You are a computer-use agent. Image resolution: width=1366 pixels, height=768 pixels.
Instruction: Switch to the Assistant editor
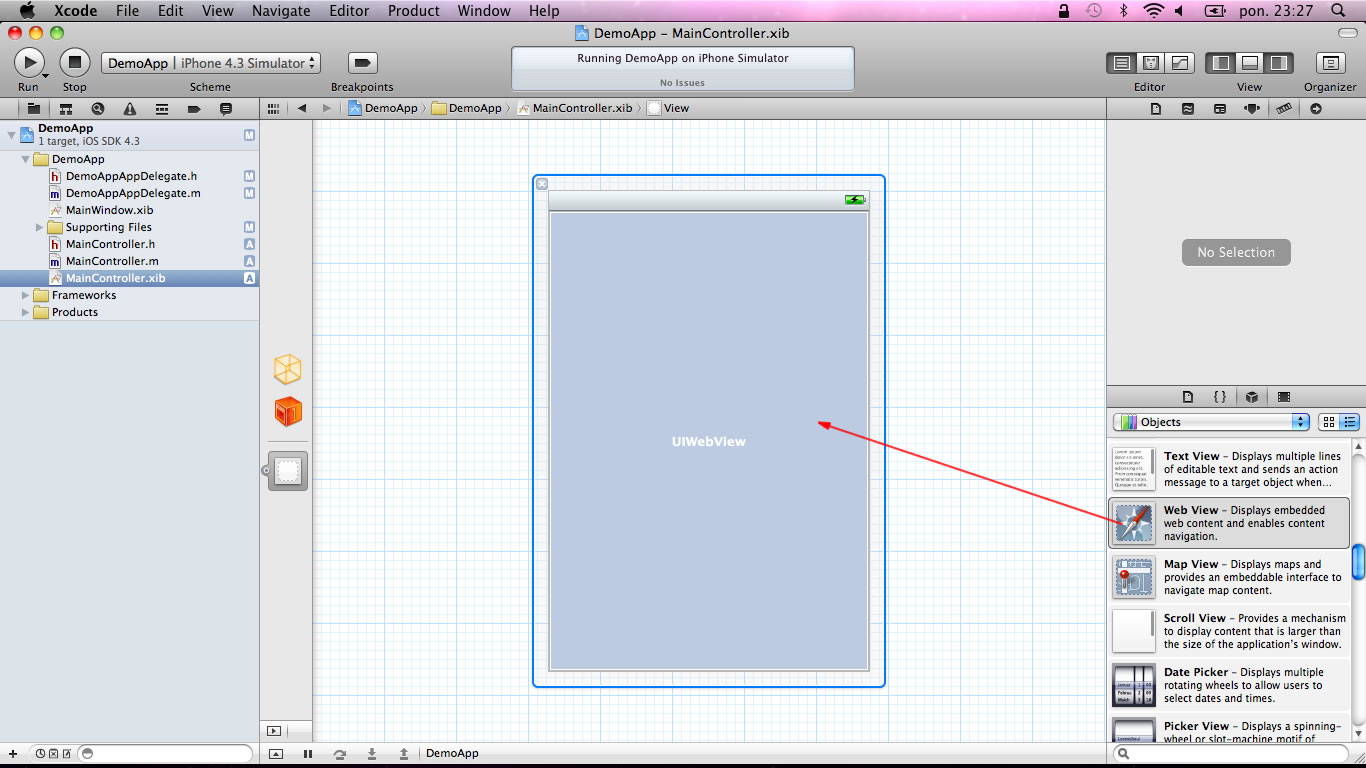1151,63
